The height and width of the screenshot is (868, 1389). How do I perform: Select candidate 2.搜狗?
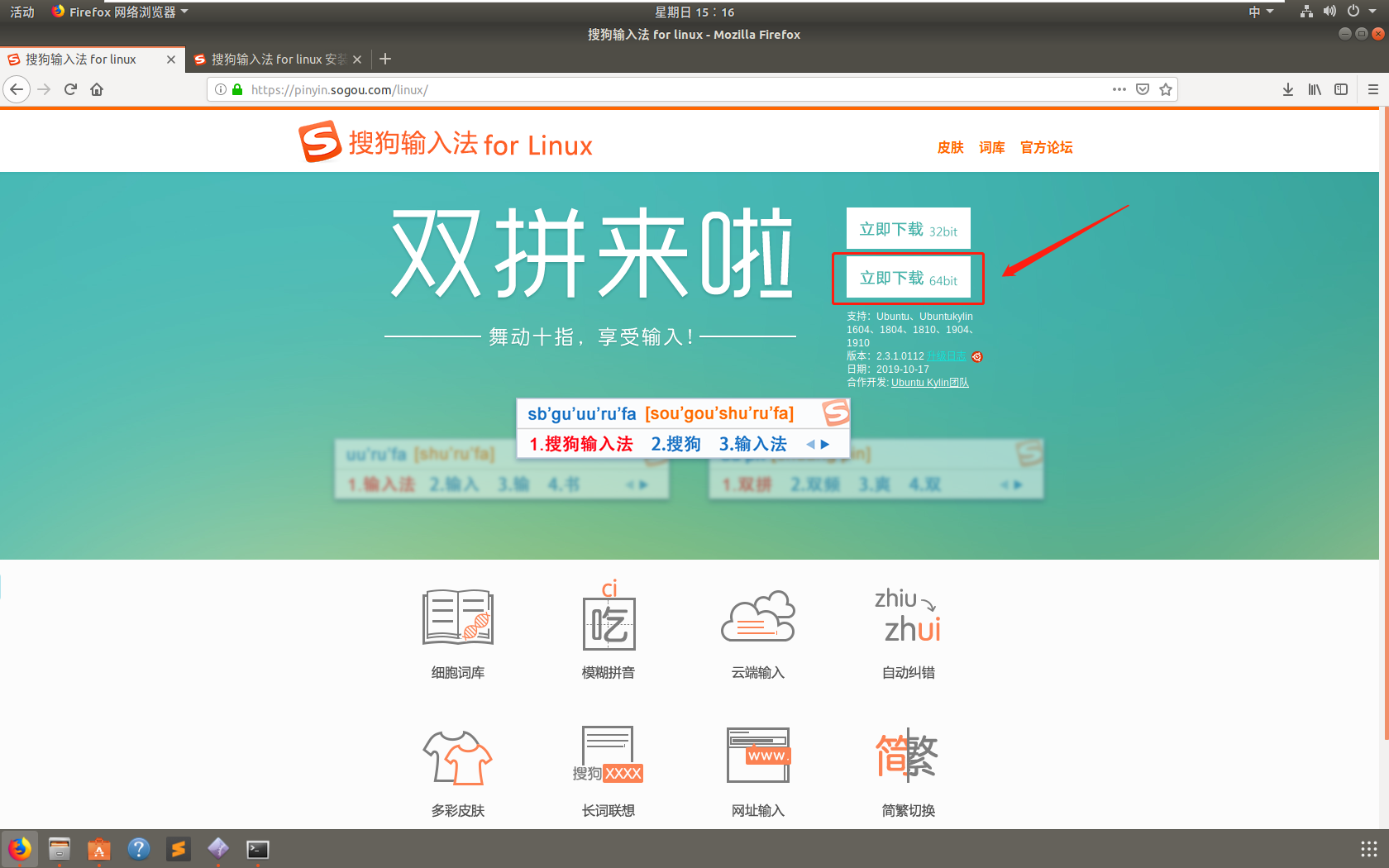[x=676, y=444]
